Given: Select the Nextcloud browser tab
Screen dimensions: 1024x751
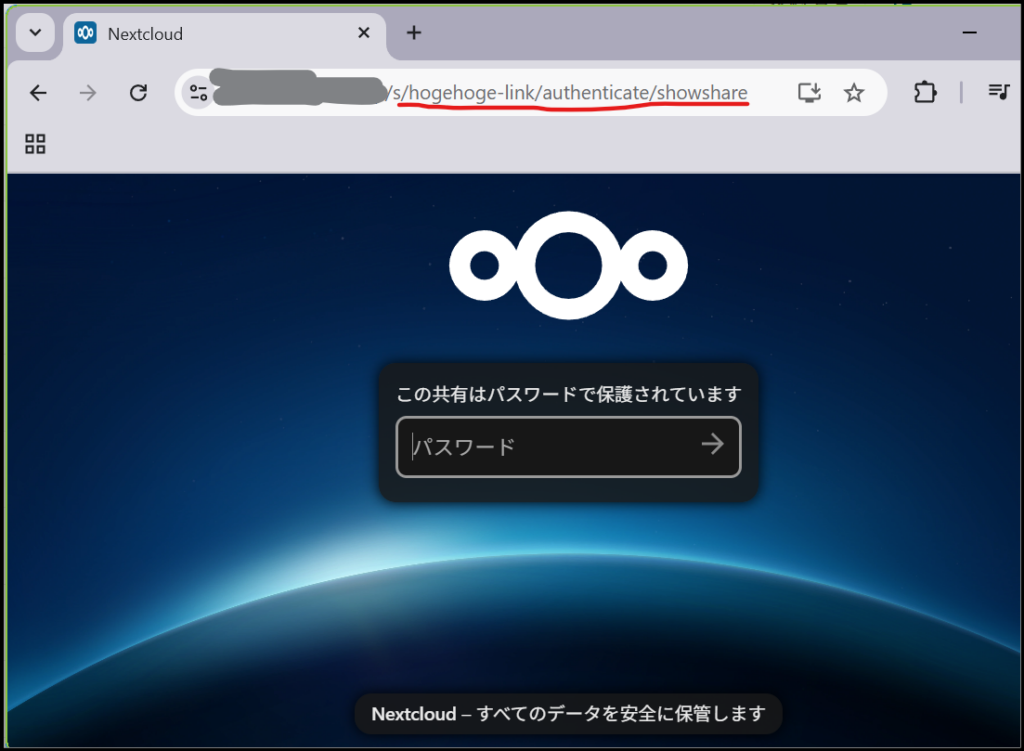Looking at the screenshot, I should tap(200, 34).
